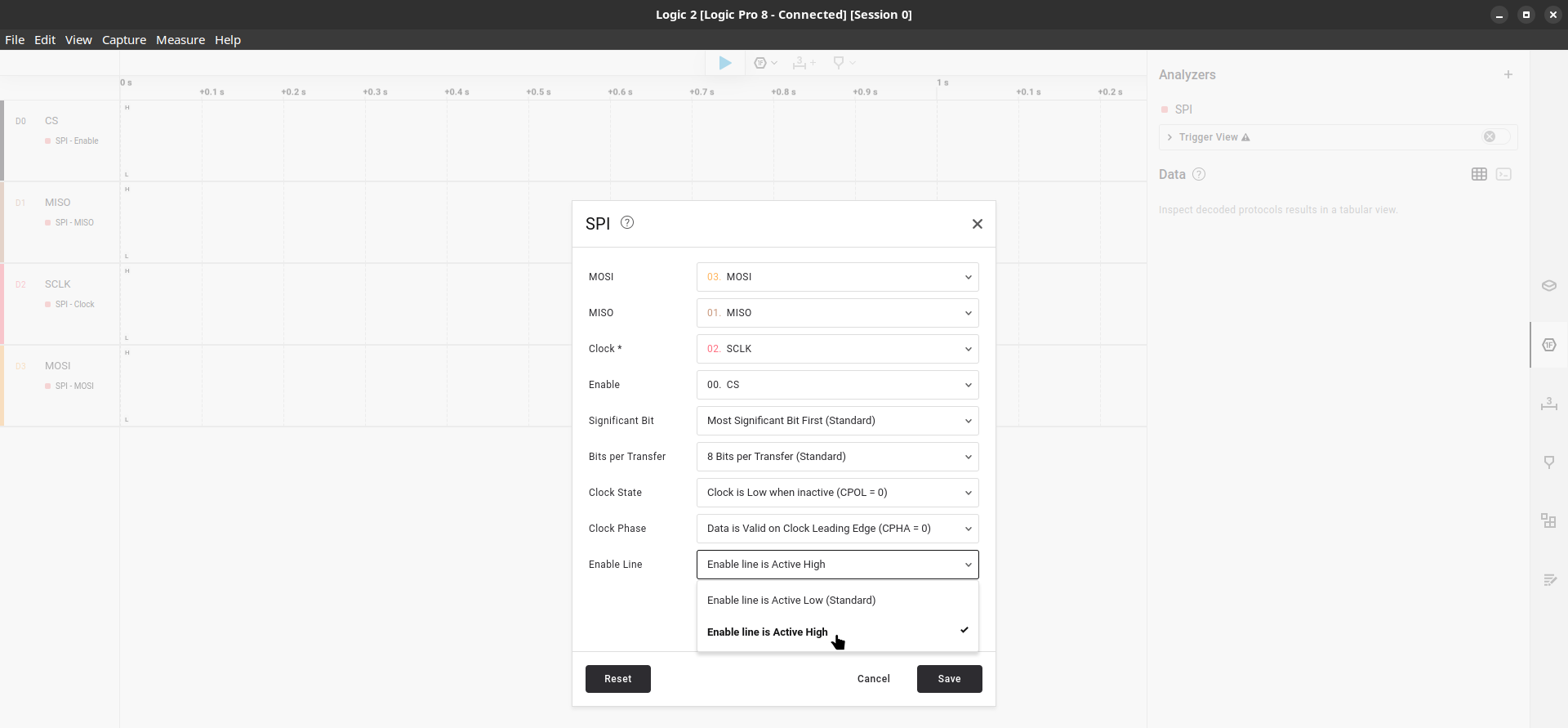The width and height of the screenshot is (1568, 728).
Task: Click the SPI analyzer color square
Action: coord(1165,109)
